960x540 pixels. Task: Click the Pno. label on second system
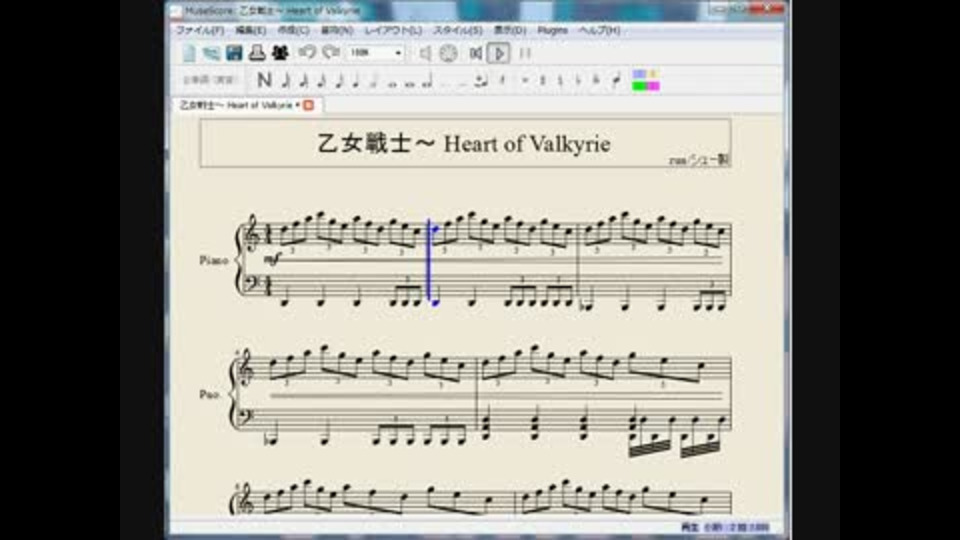click(209, 394)
